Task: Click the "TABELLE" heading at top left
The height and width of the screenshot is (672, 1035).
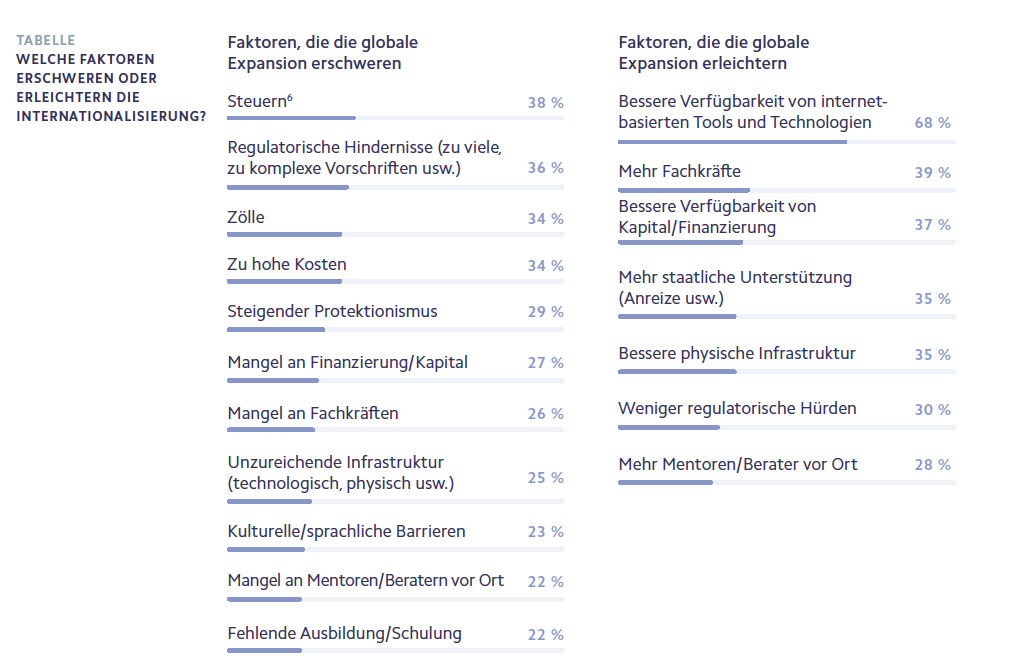Action: tap(46, 41)
